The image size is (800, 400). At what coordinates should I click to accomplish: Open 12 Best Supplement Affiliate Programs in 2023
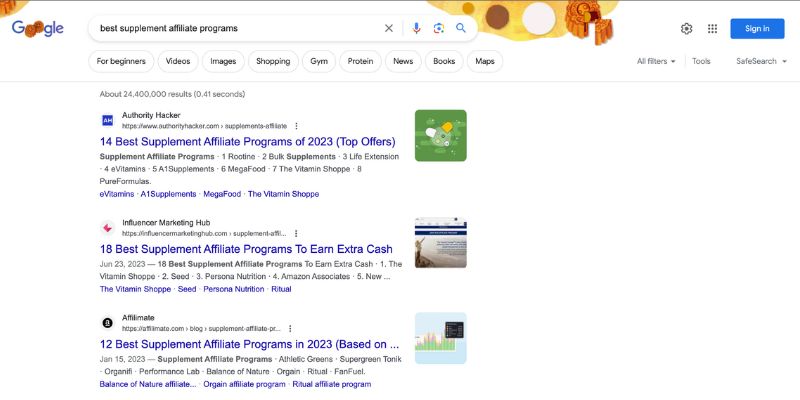249,344
